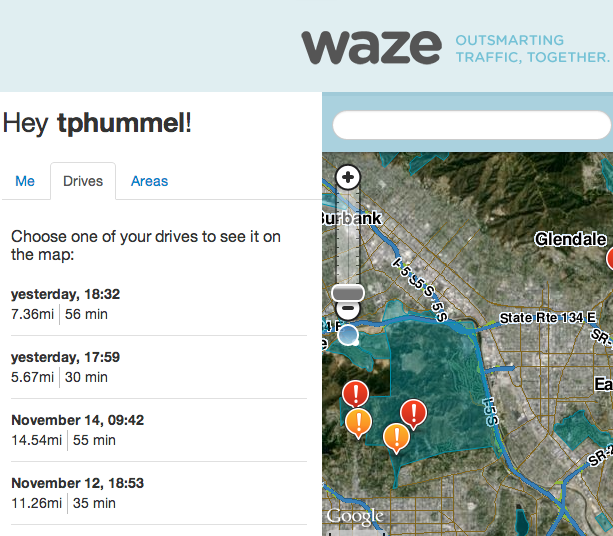Viewport: 613px width, 536px height.
Task: Select the rightmost orange alert marker
Action: [397, 437]
